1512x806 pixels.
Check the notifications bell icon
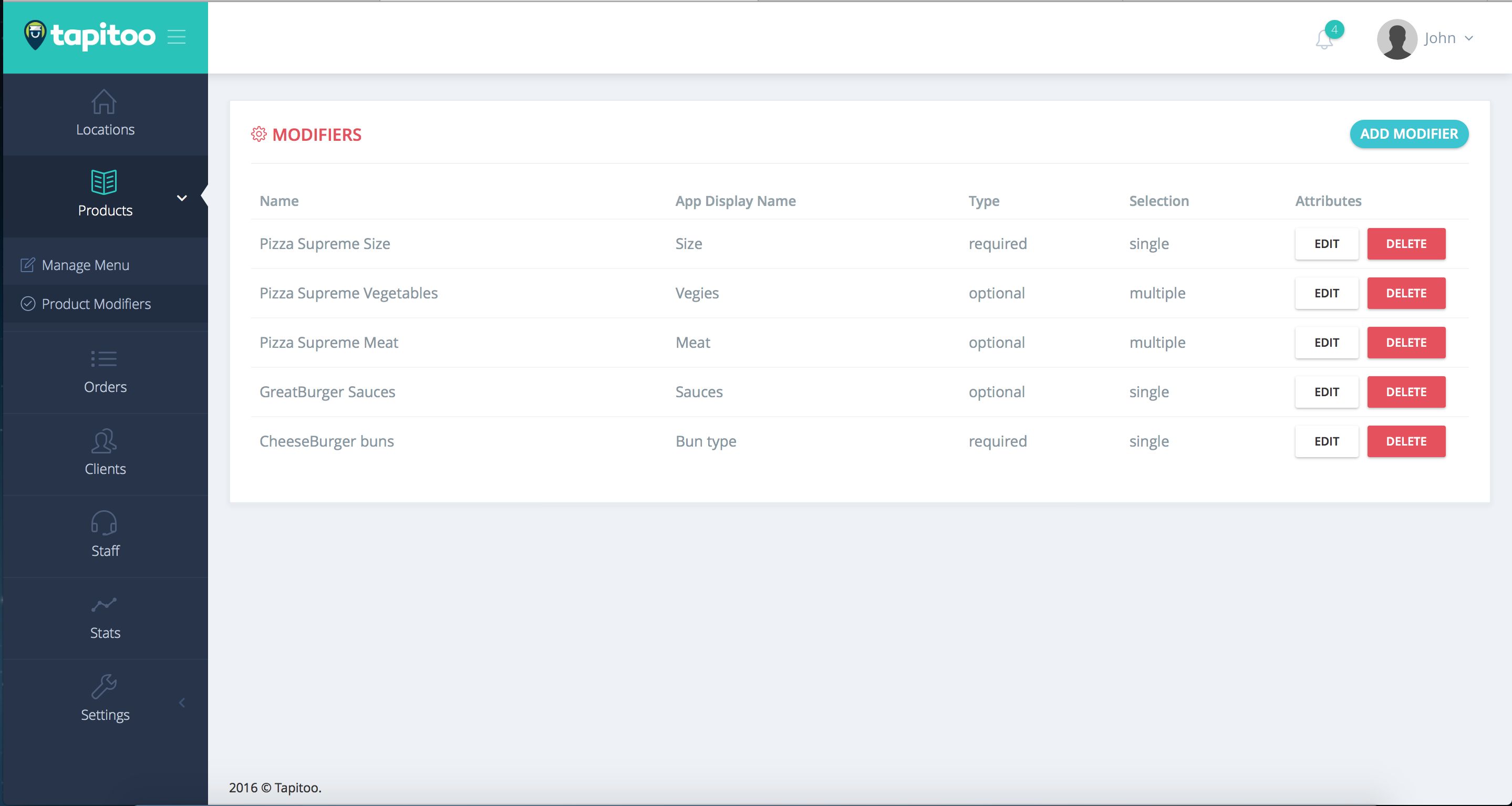[1324, 39]
